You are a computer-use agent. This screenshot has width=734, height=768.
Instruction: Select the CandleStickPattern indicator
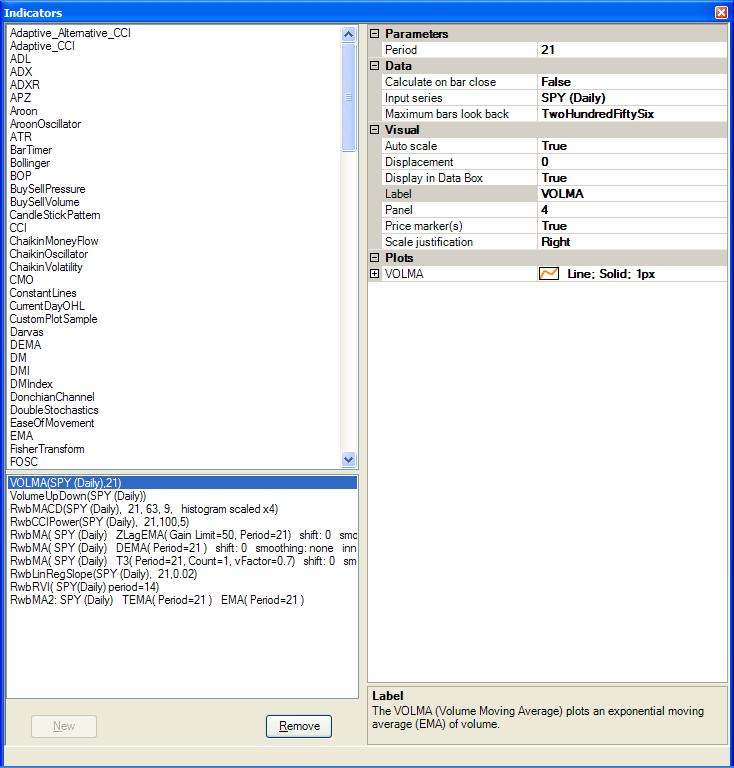point(55,215)
